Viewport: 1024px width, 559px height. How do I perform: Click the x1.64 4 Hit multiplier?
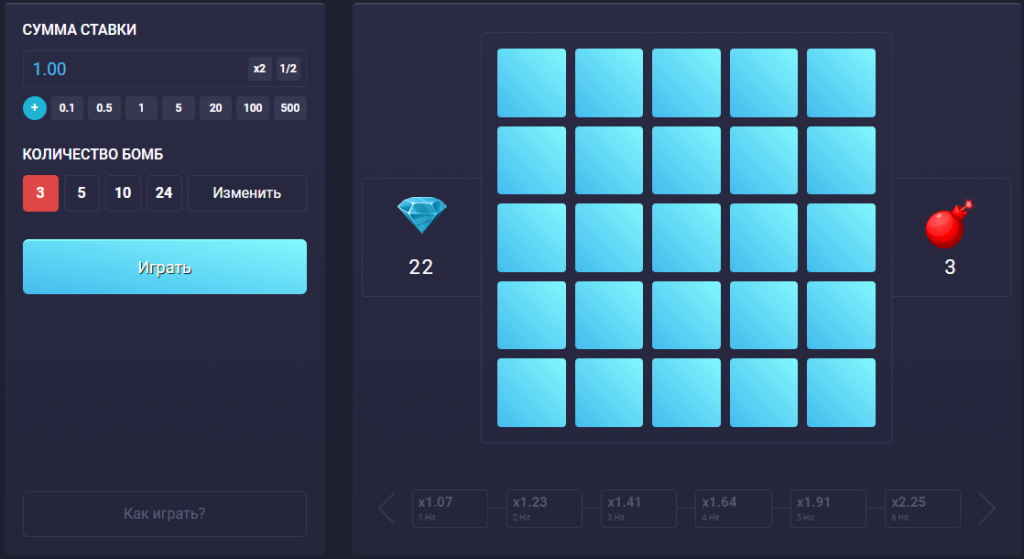733,508
